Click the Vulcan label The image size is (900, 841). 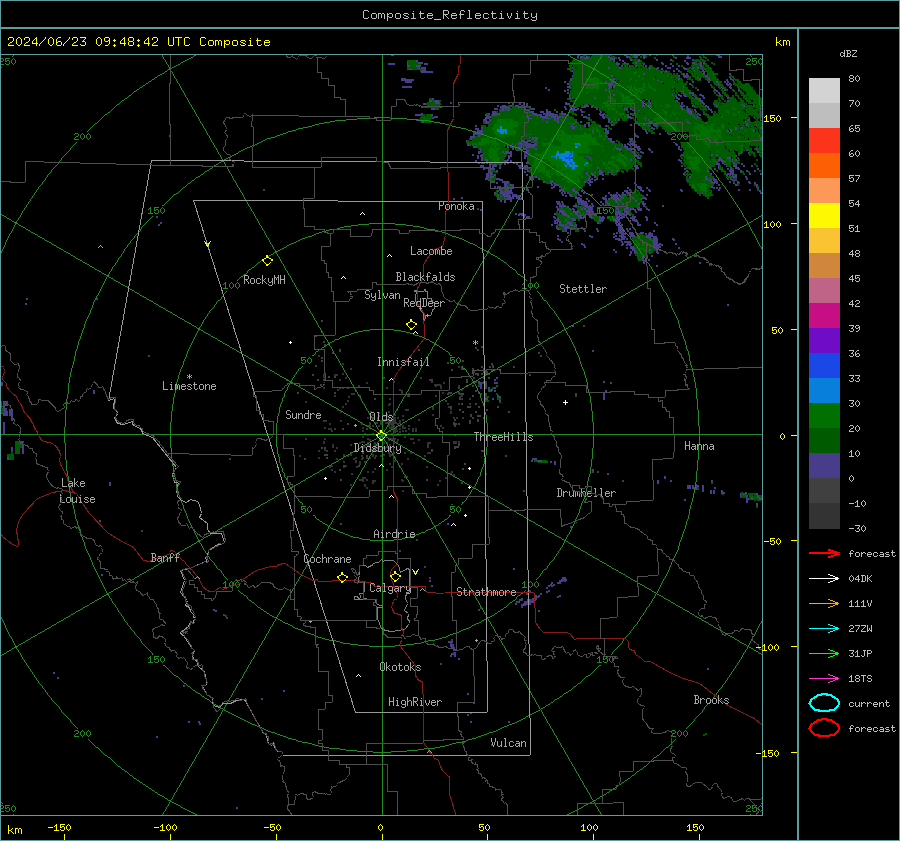[x=508, y=743]
